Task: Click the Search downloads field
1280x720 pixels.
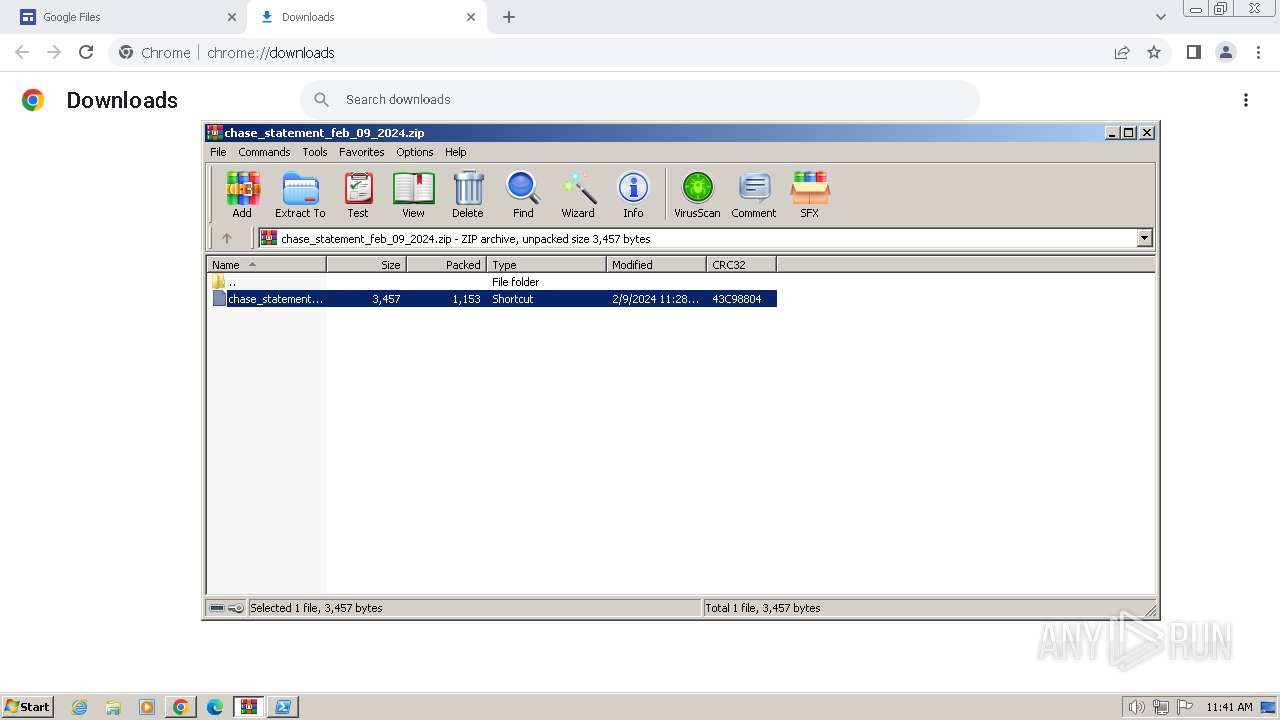Action: [x=640, y=99]
